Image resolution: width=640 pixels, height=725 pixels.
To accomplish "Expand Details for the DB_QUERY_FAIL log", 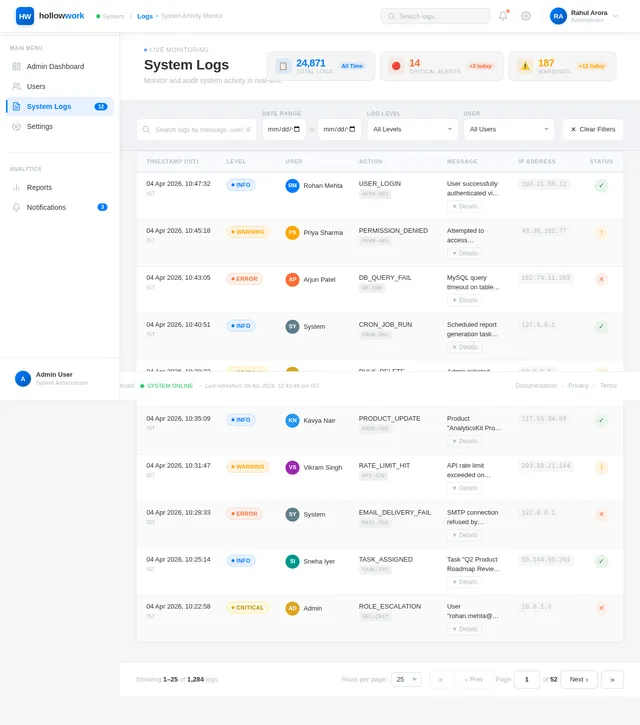I will (464, 301).
